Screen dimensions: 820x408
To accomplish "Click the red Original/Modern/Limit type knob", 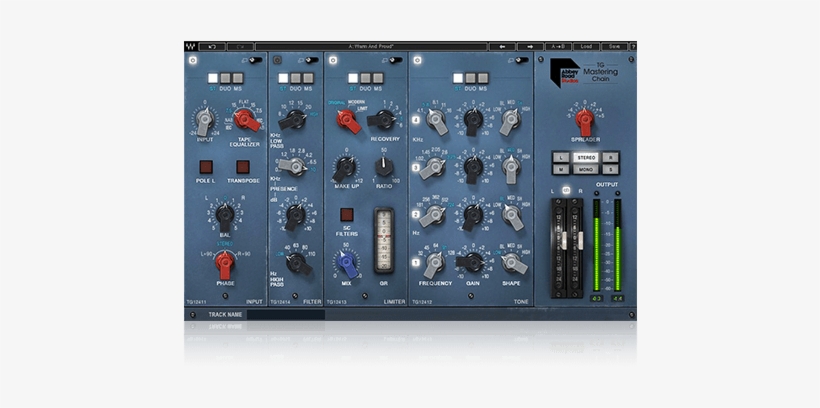I will (346, 120).
